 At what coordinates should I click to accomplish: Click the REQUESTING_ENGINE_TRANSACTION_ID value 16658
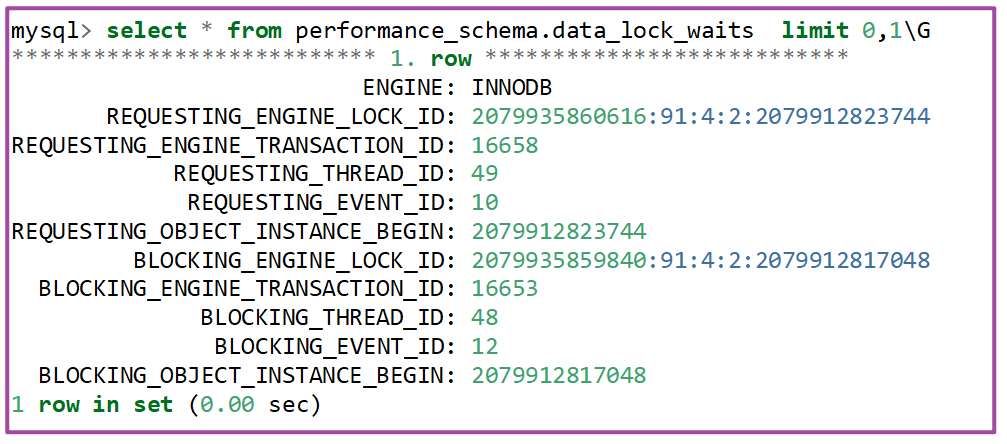pos(505,145)
